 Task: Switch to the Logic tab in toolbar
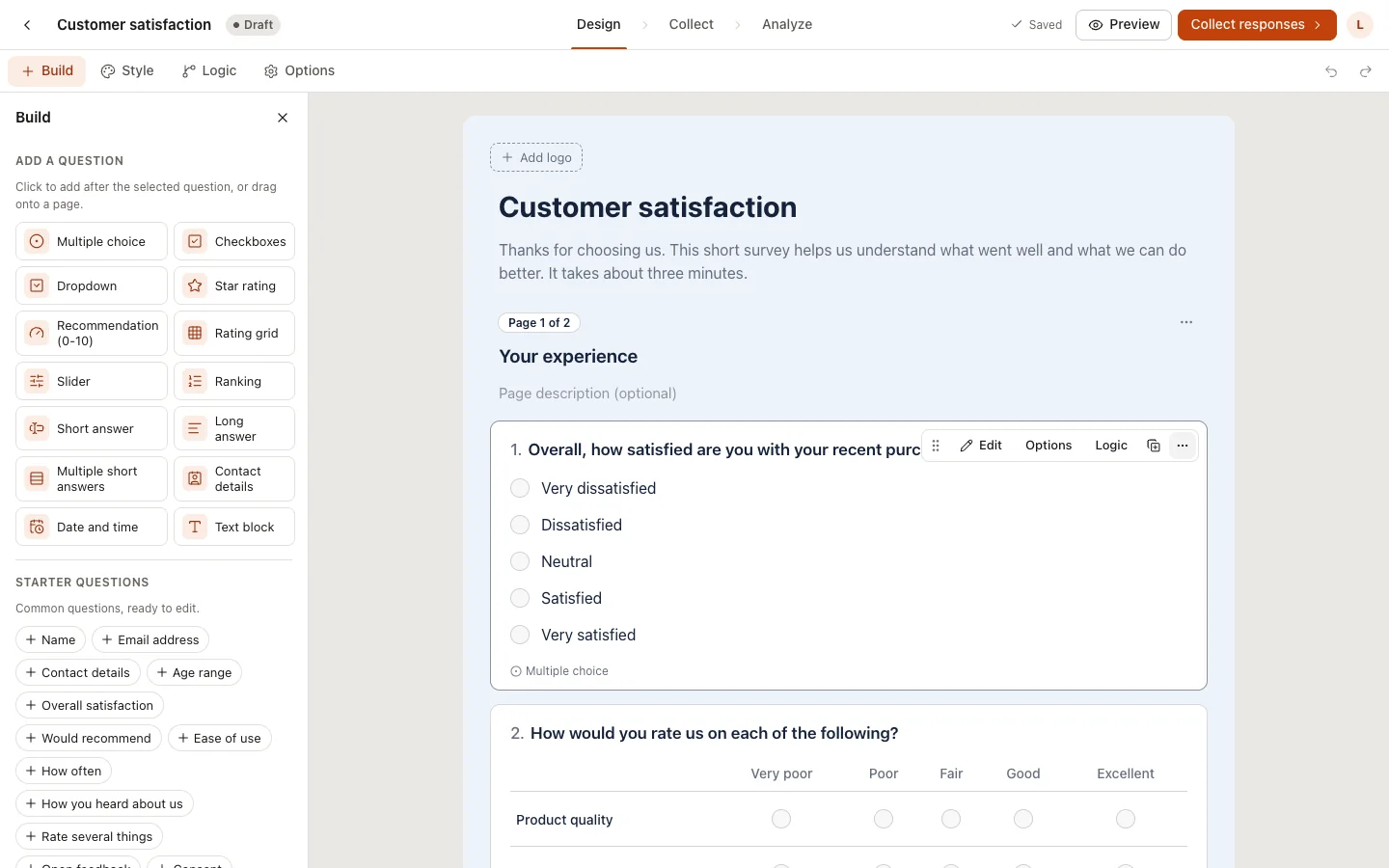(x=209, y=71)
